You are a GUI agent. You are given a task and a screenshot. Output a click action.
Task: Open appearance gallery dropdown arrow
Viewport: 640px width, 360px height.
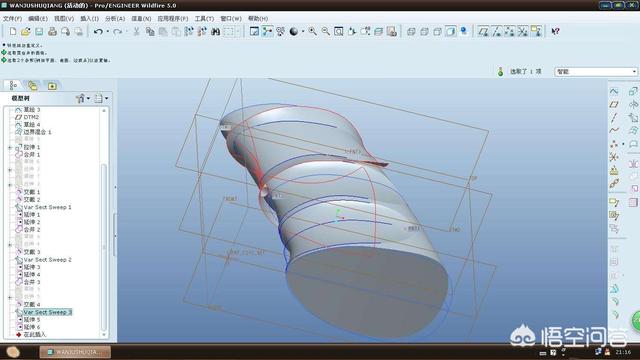tap(303, 31)
